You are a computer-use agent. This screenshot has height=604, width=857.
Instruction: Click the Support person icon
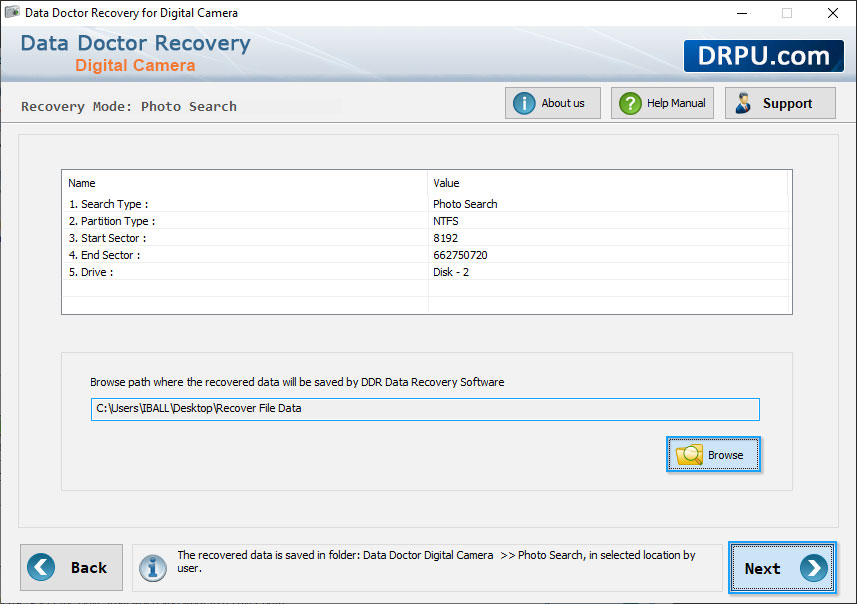click(x=743, y=103)
